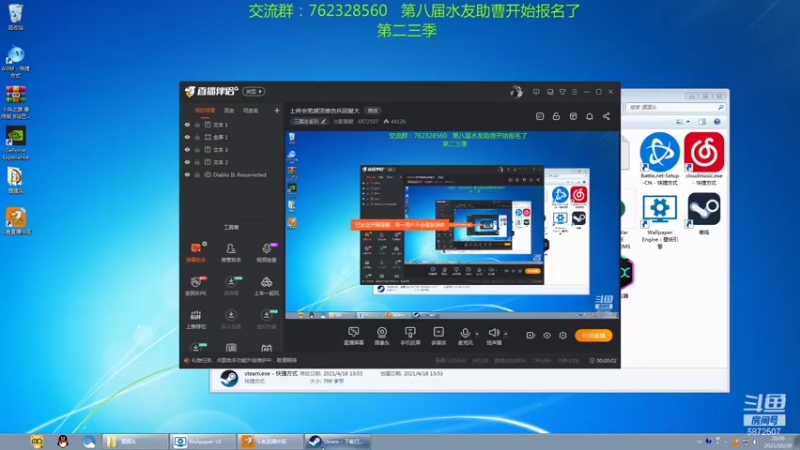Click the Explorer help question mark icon
Image resolution: width=800 pixels, height=450 pixels.
[717, 122]
